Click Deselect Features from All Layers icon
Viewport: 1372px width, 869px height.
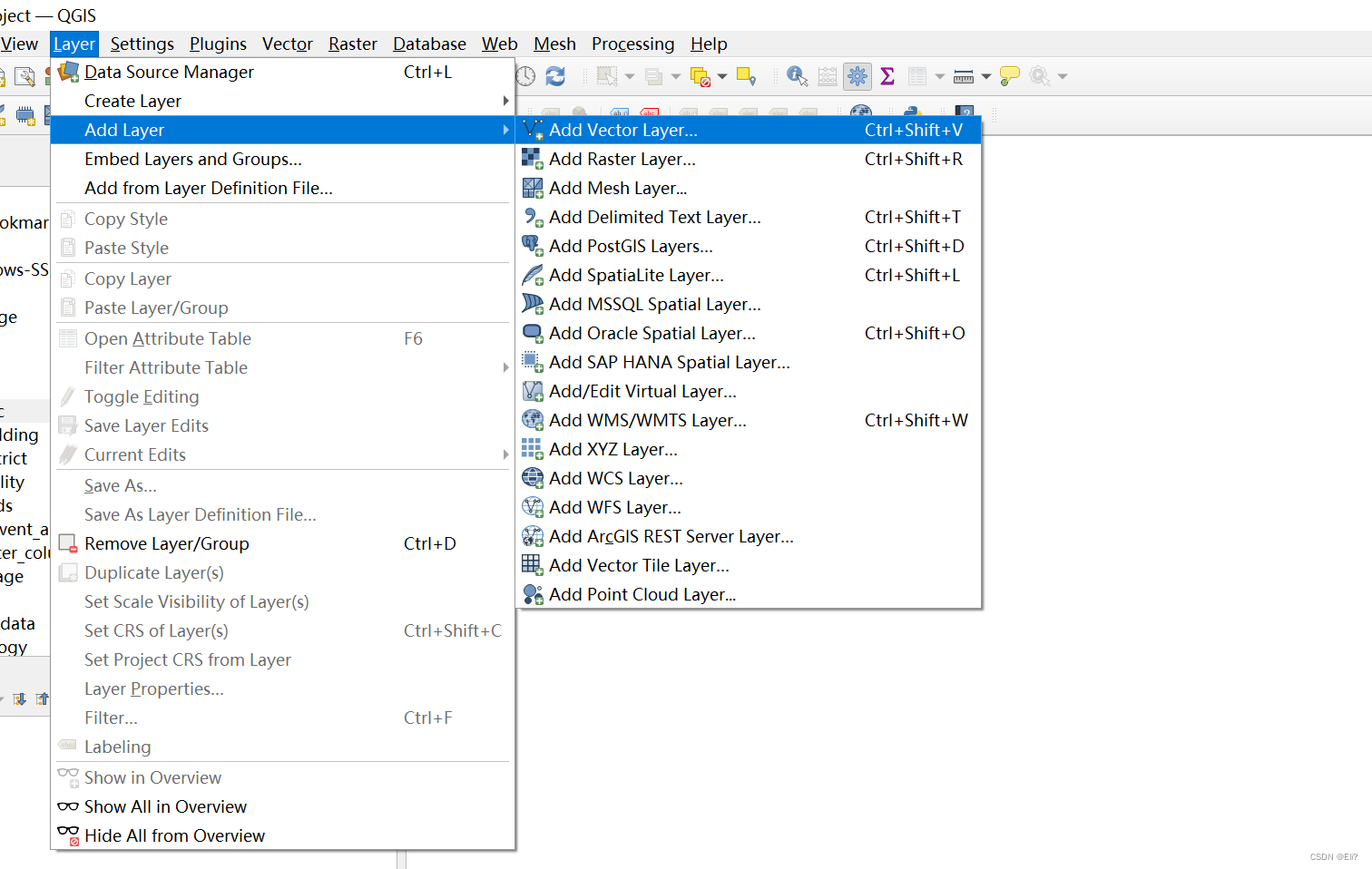click(x=701, y=76)
